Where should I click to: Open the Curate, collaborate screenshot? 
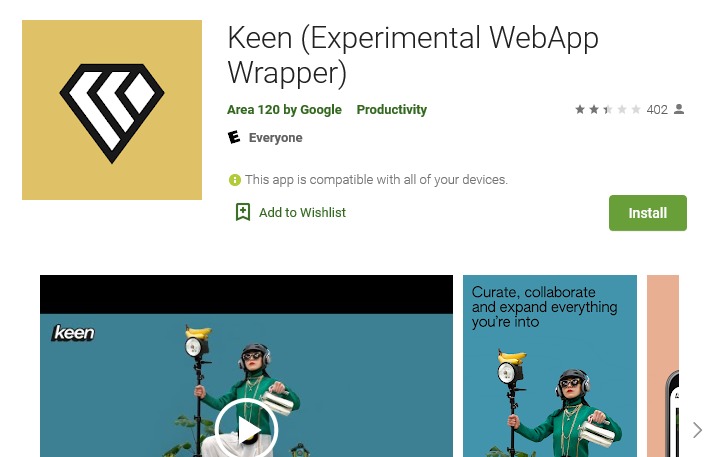click(550, 366)
